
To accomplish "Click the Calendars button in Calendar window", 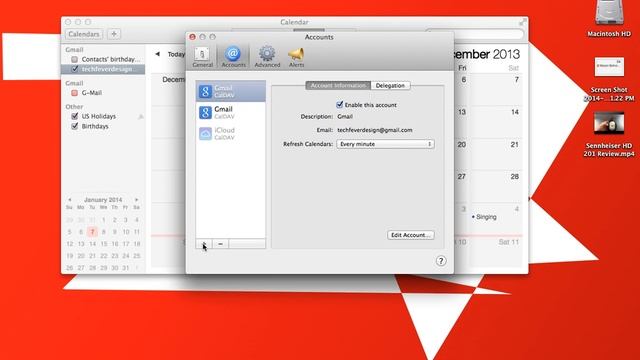I will (84, 34).
